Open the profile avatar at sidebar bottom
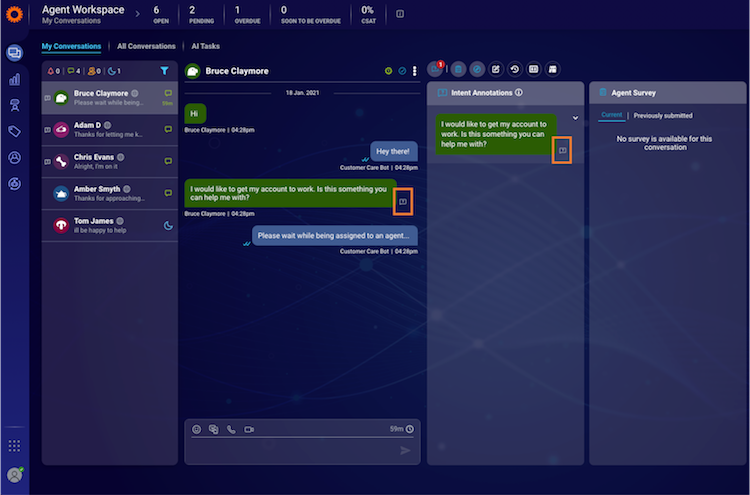 click(x=15, y=475)
